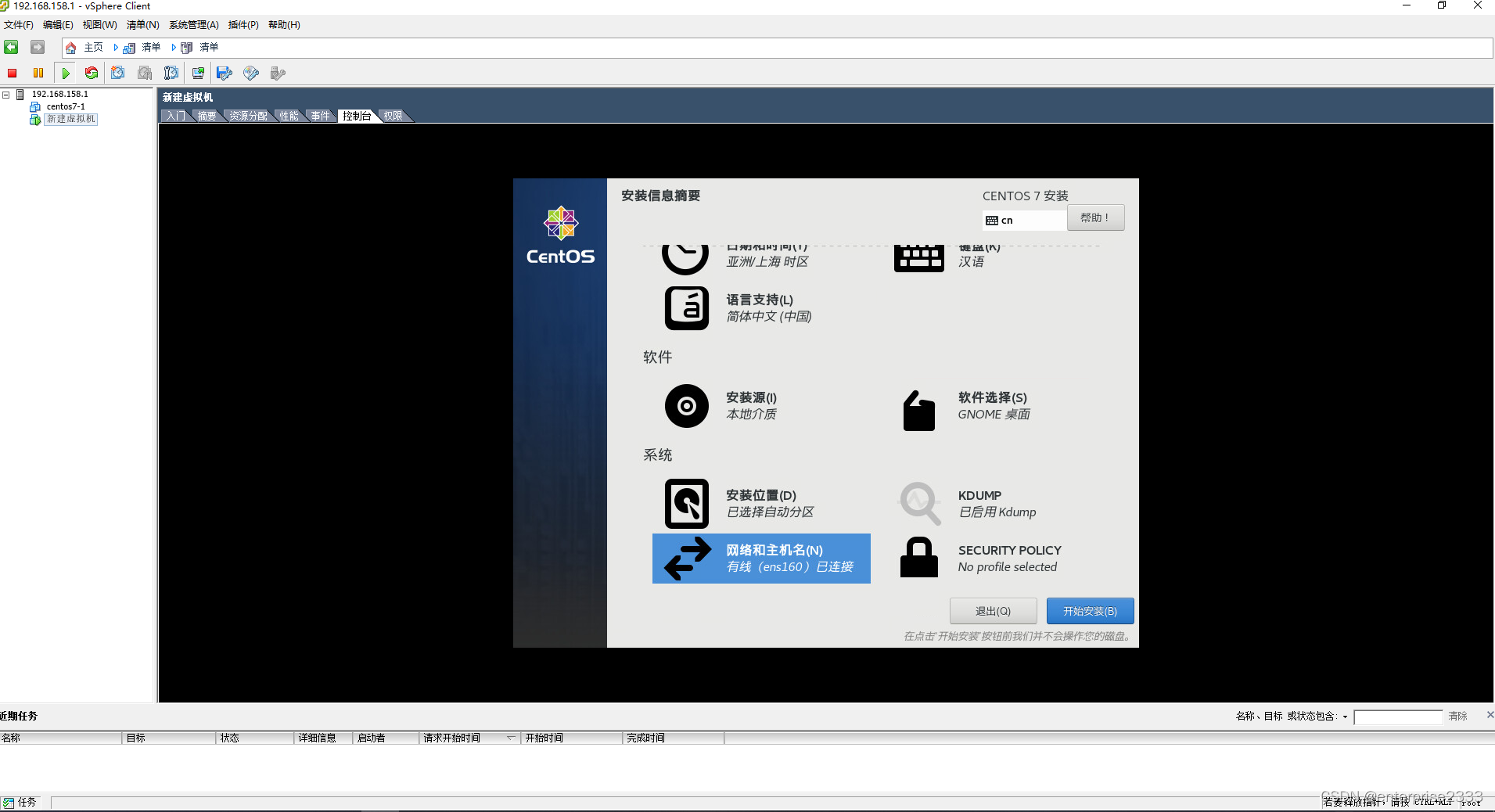Focus the recent tasks filter input field
The width and height of the screenshot is (1495, 812).
[x=1398, y=717]
